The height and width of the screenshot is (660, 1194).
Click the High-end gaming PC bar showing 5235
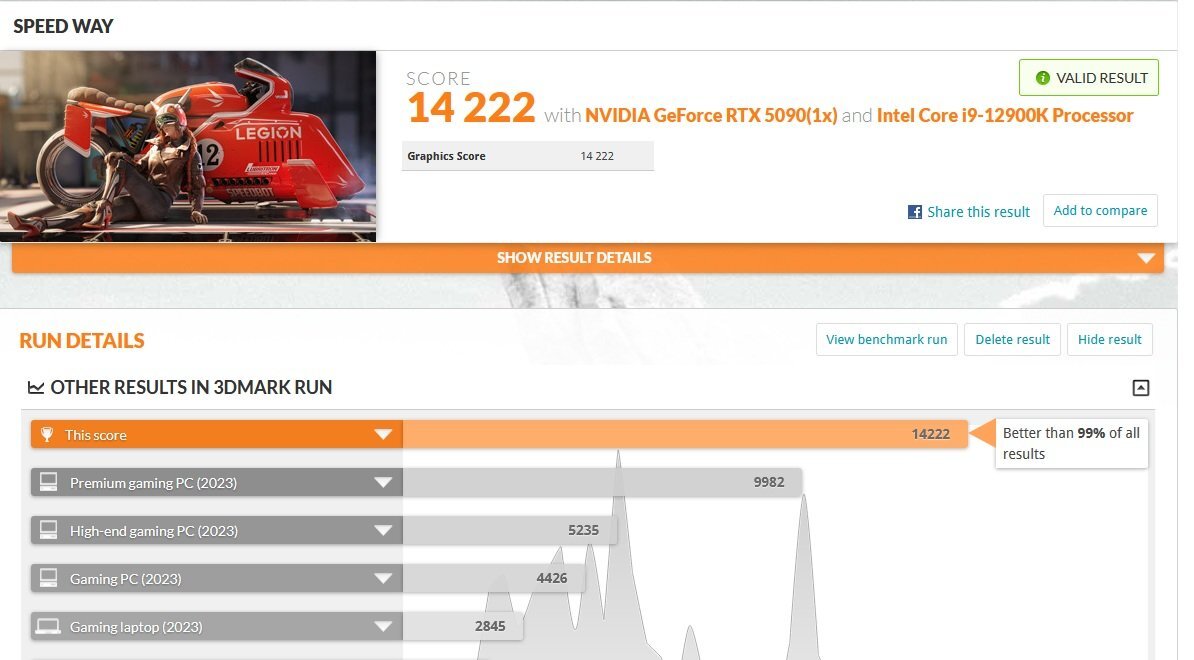[x=509, y=530]
